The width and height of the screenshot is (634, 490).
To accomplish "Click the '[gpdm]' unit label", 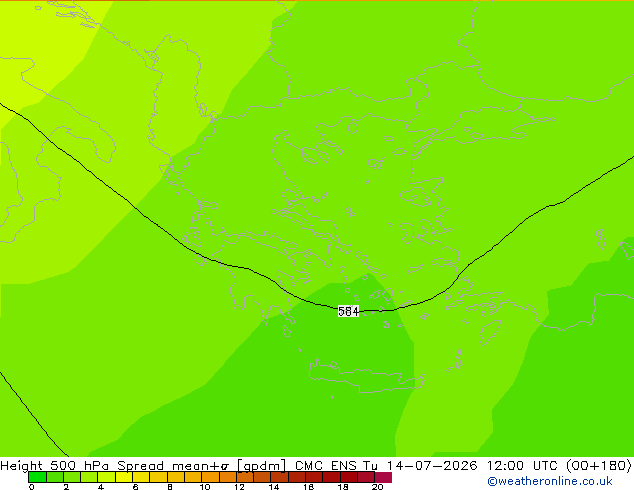I will pyautogui.click(x=262, y=466).
